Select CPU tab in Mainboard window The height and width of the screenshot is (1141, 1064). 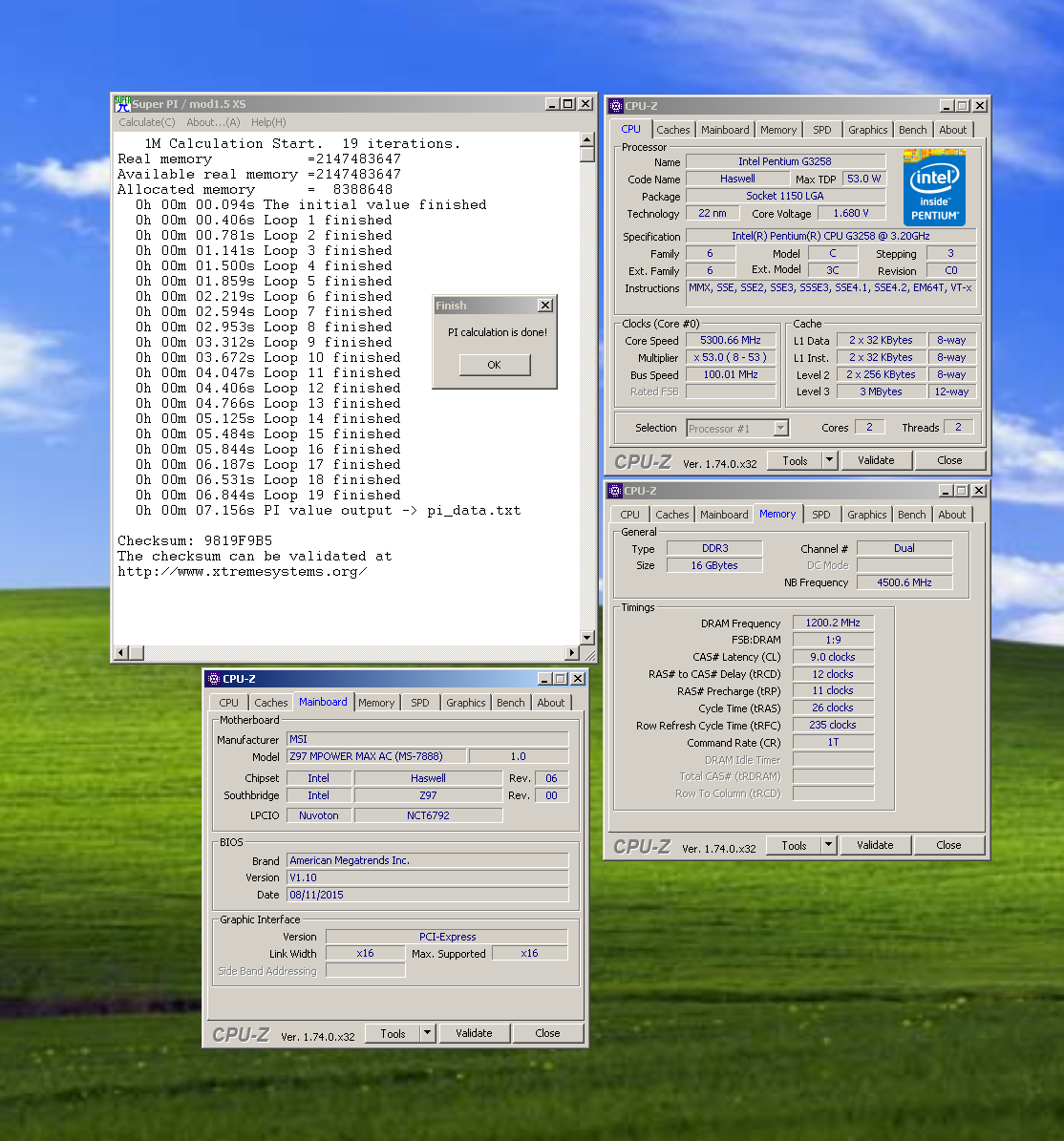pyautogui.click(x=229, y=703)
